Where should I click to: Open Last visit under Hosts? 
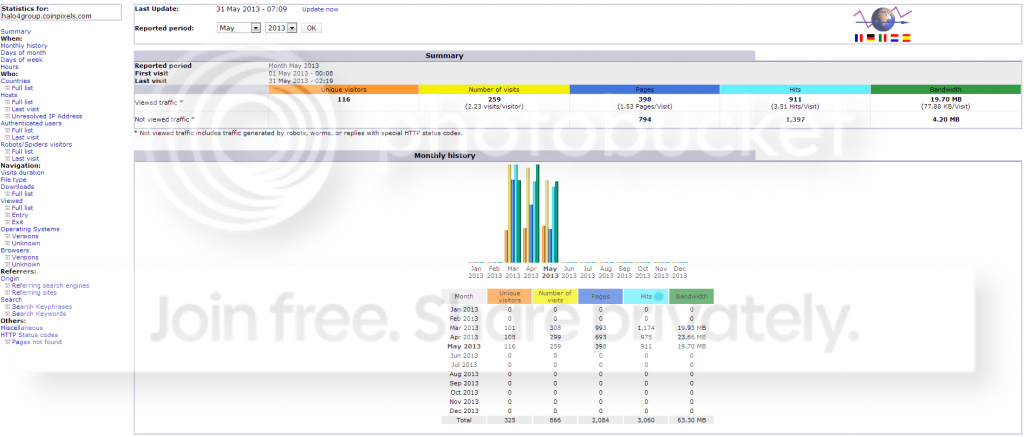[25, 109]
